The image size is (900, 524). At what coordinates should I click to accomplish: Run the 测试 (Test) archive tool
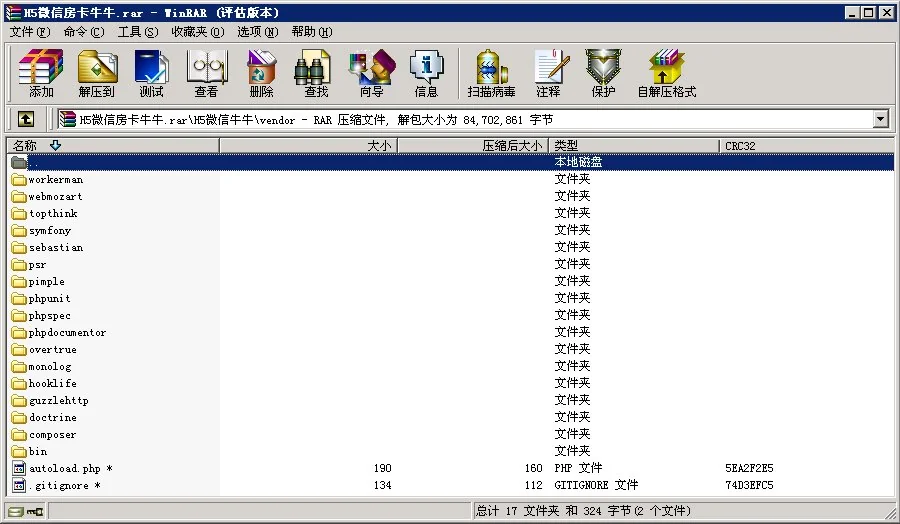151,73
